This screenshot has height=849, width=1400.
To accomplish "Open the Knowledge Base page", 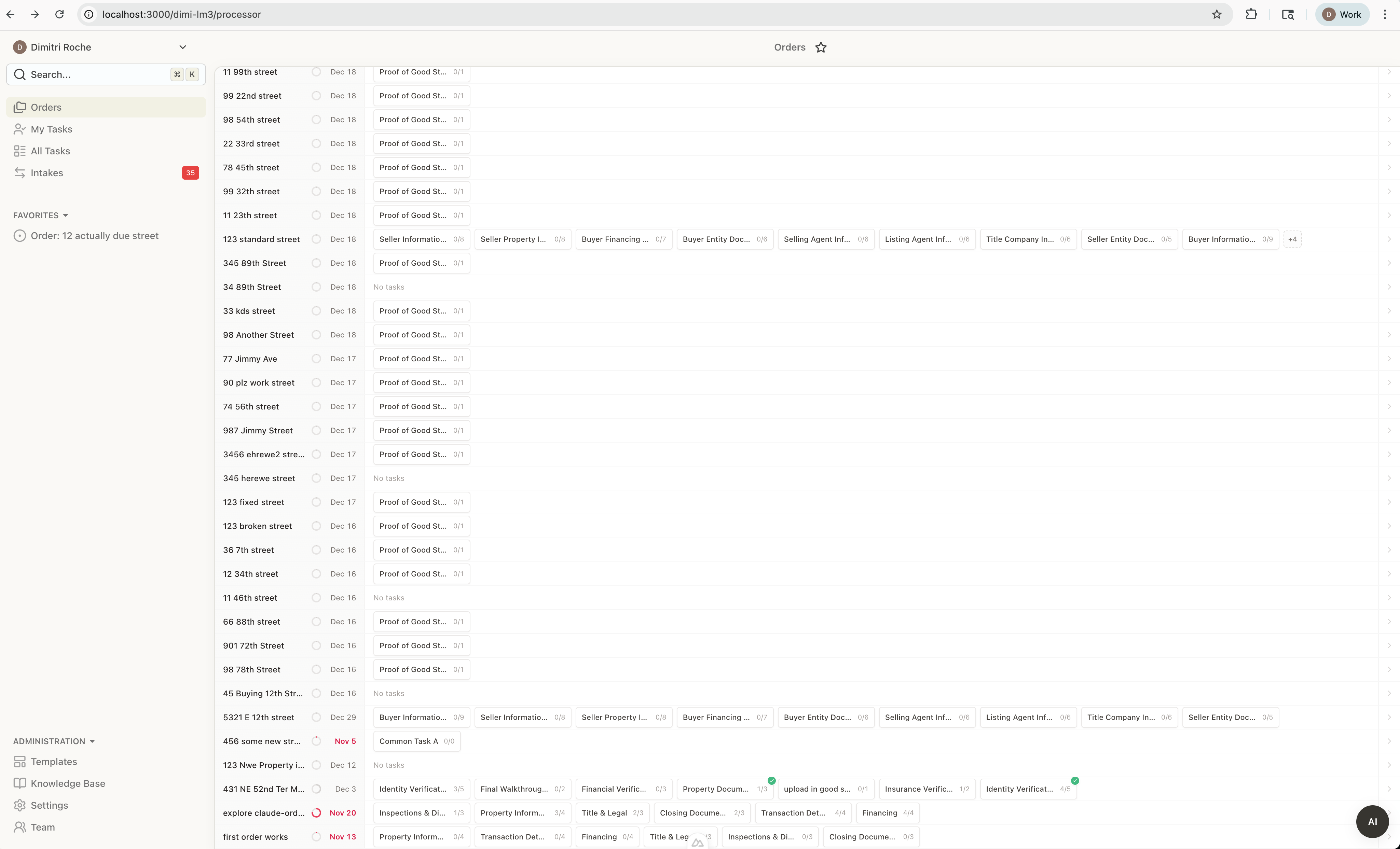I will pos(68,783).
